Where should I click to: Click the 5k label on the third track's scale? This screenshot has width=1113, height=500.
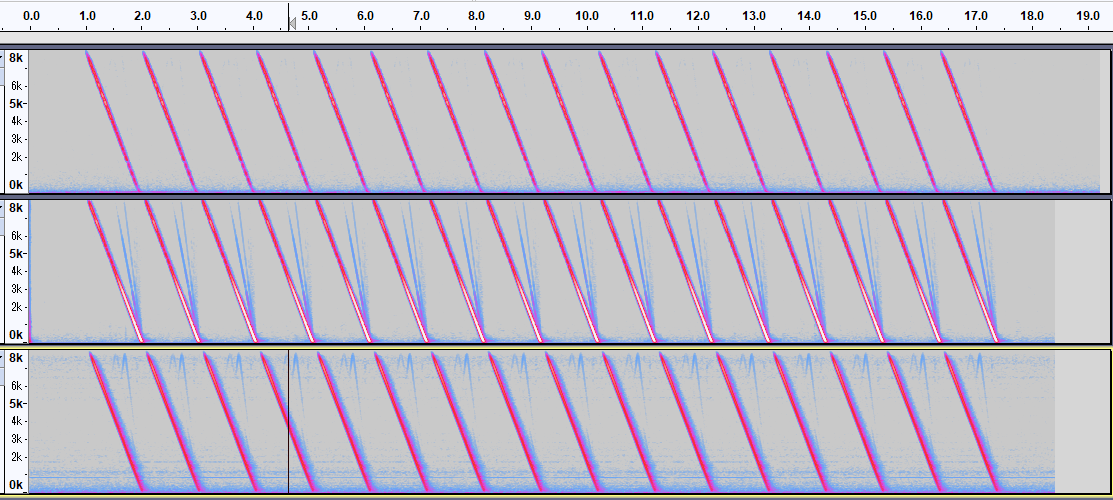tap(18, 403)
